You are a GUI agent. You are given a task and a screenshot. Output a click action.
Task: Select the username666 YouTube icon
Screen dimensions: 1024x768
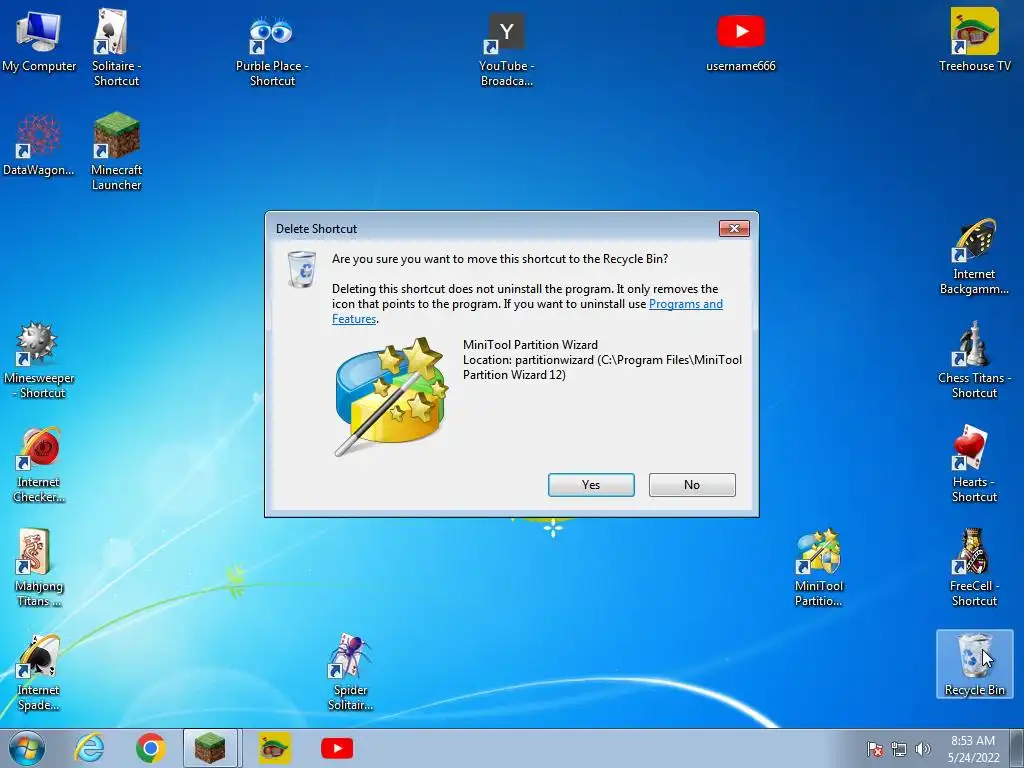tap(741, 43)
